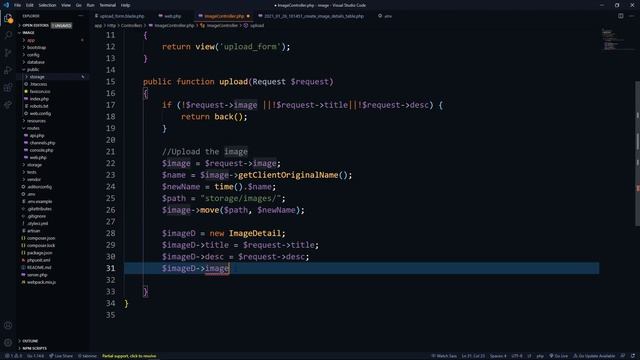Open the Edit menu
Viewport: 640px width, 360px height.
coord(30,5)
